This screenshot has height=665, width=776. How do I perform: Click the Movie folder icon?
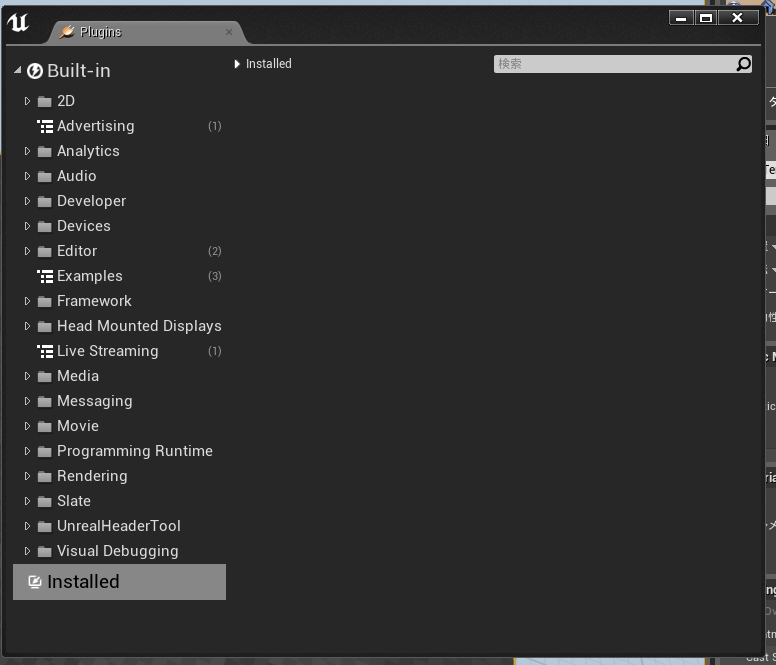(45, 427)
